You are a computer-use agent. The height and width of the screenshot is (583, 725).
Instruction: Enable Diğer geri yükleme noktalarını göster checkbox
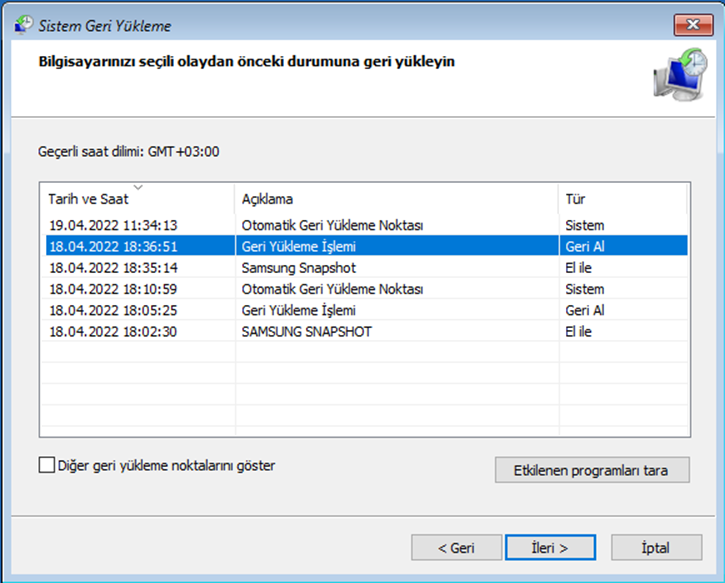click(47, 465)
